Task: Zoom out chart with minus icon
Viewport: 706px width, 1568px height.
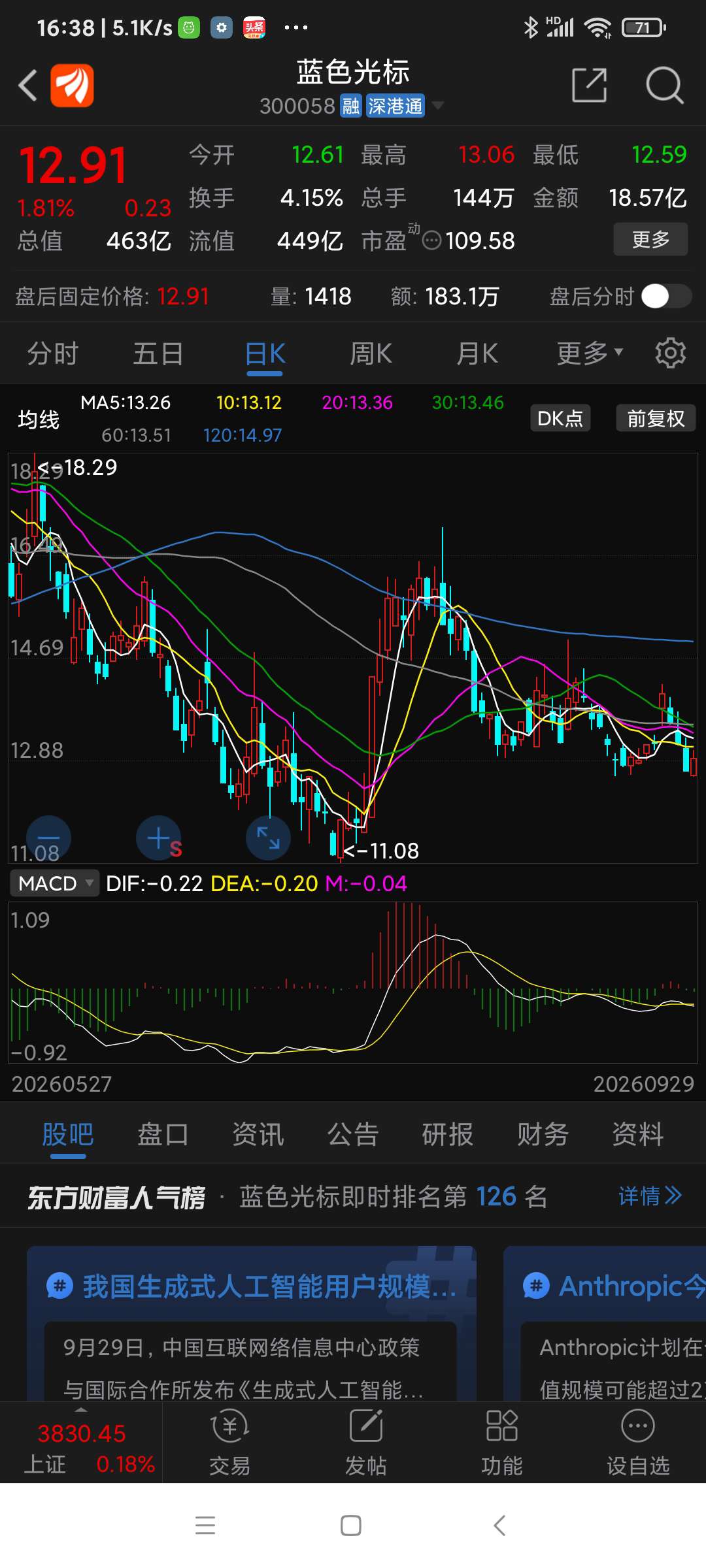Action: pyautogui.click(x=48, y=838)
